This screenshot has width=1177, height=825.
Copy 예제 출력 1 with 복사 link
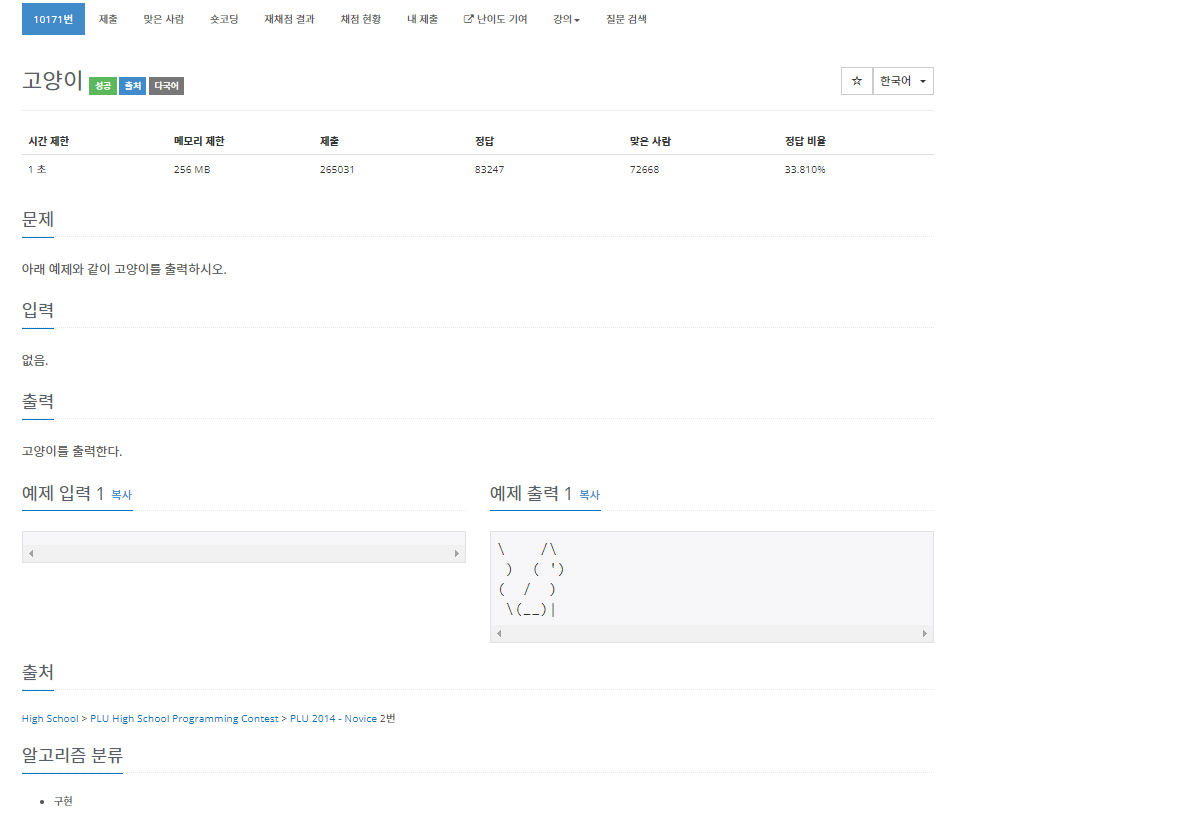tap(589, 495)
